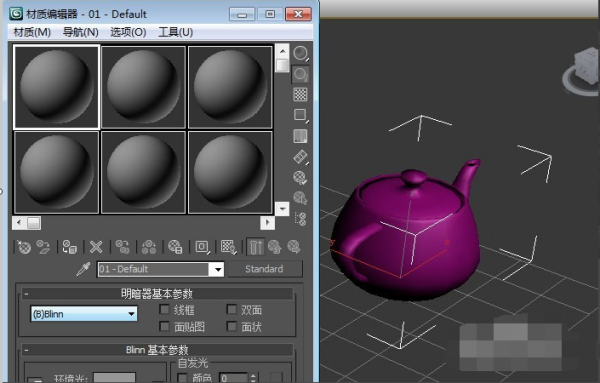The height and width of the screenshot is (383, 600).
Task: Reset map with the X icon
Action: pyautogui.click(x=96, y=247)
